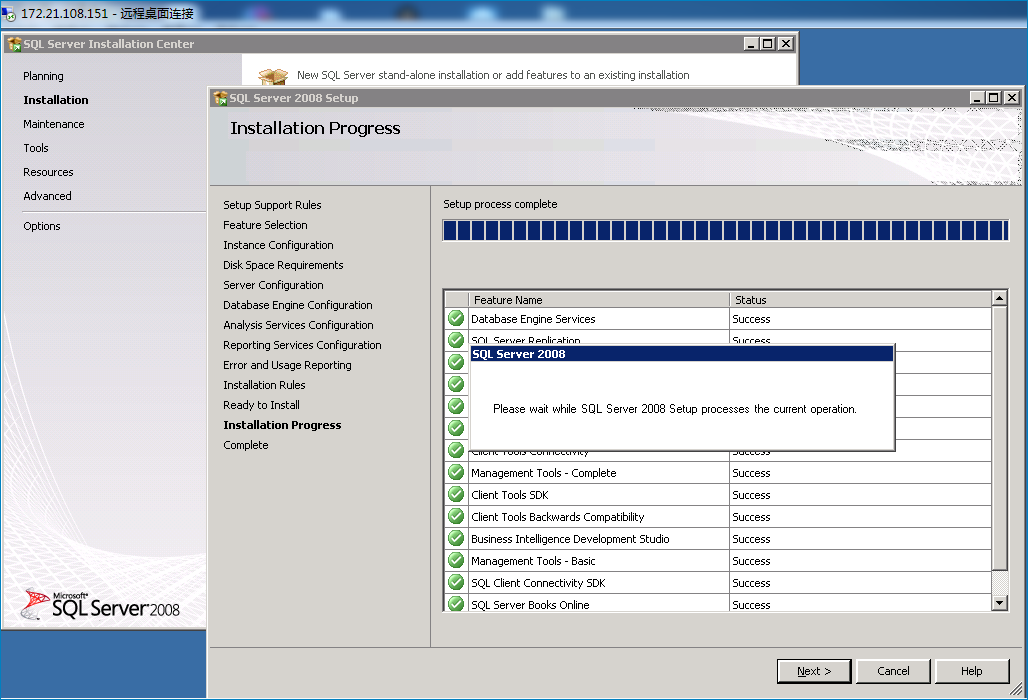Image resolution: width=1028 pixels, height=700 pixels.
Task: Click the Status column header
Action: [x=860, y=300]
